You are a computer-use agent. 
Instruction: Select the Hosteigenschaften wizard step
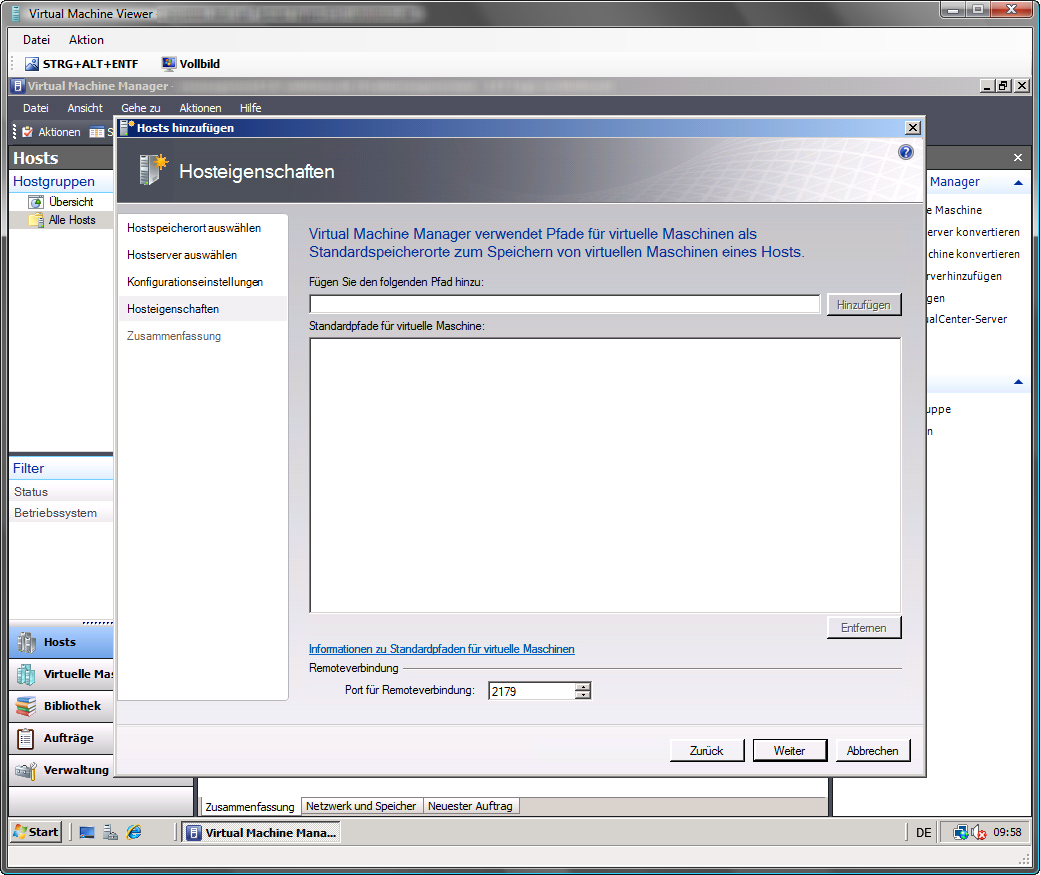(202, 309)
